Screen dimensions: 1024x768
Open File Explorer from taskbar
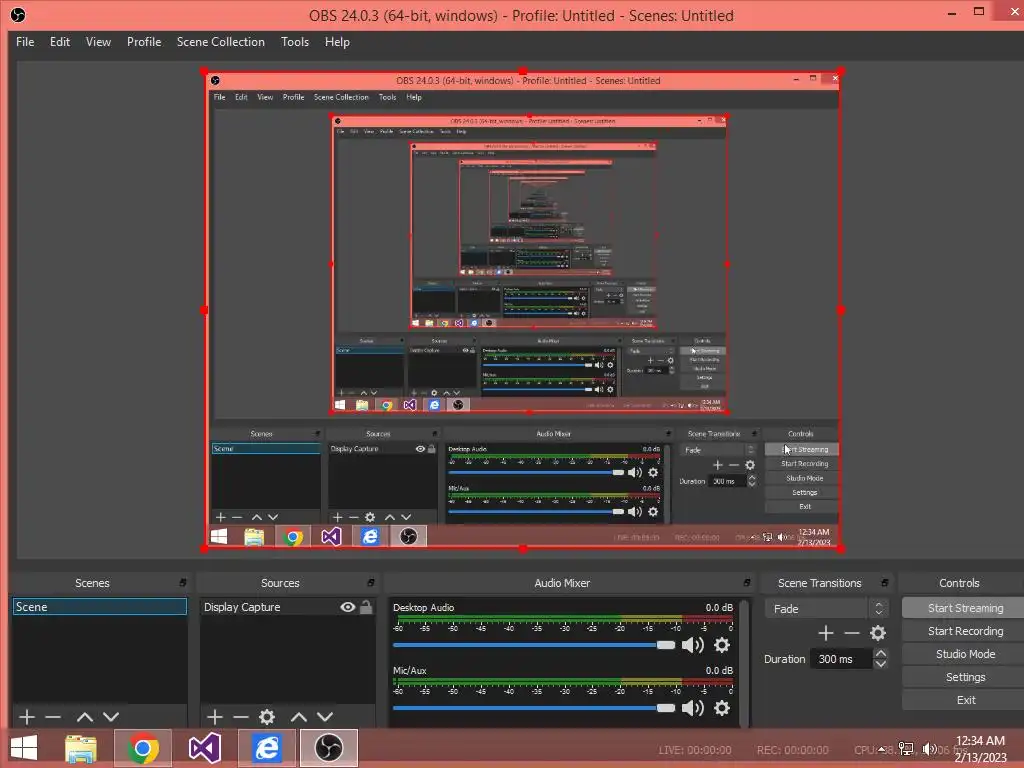point(81,748)
